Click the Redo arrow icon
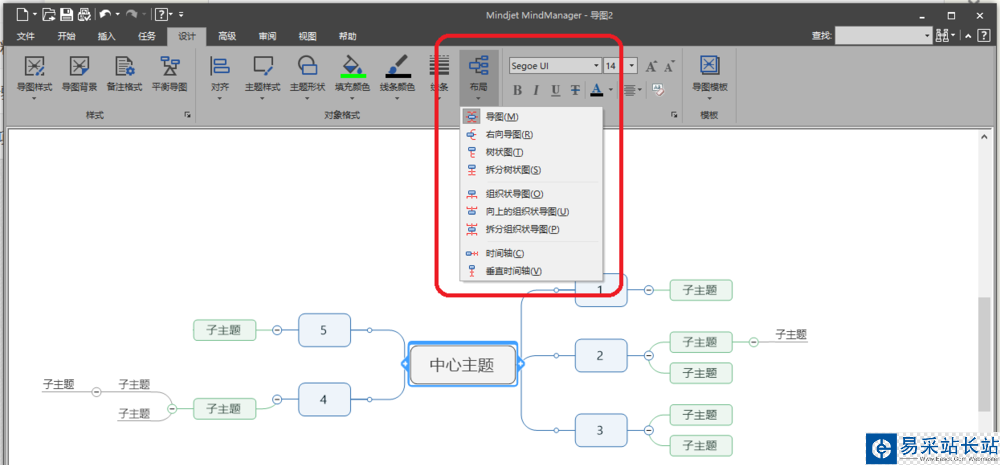Viewport: 1000px width, 465px height. pyautogui.click(x=131, y=13)
